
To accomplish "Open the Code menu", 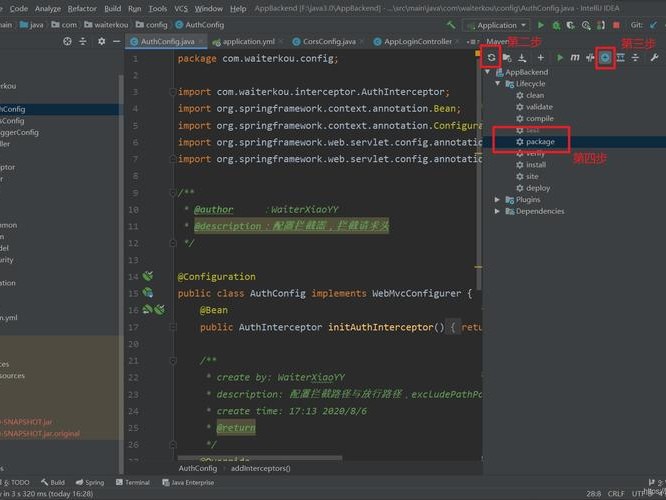I will [19, 8].
